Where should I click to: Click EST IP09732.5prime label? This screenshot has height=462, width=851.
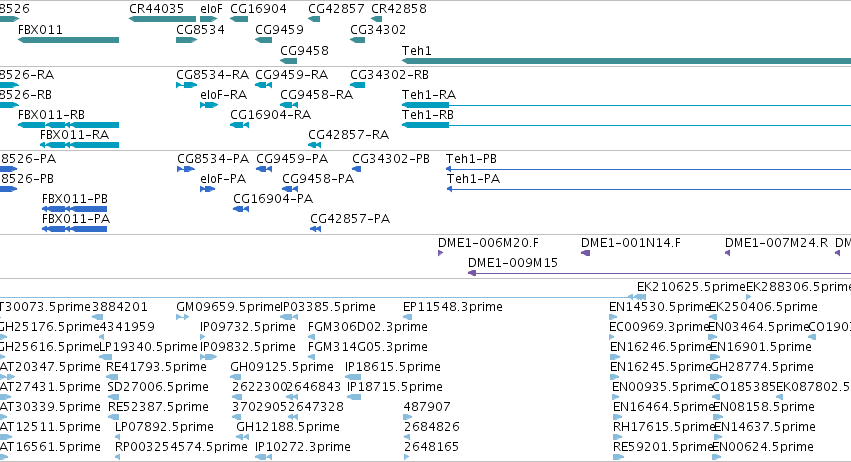[x=247, y=327]
